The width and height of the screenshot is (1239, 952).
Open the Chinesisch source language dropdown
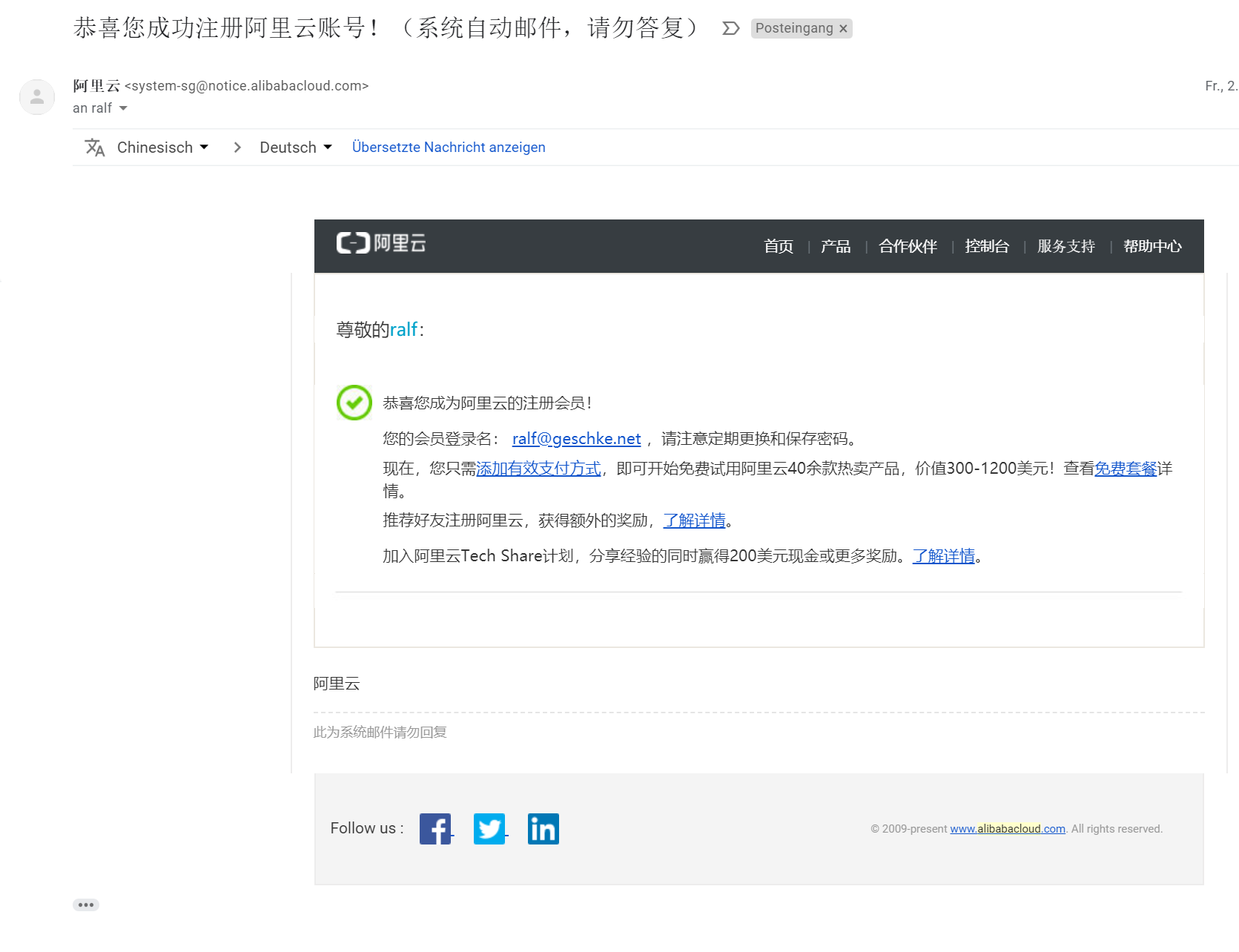click(x=162, y=148)
